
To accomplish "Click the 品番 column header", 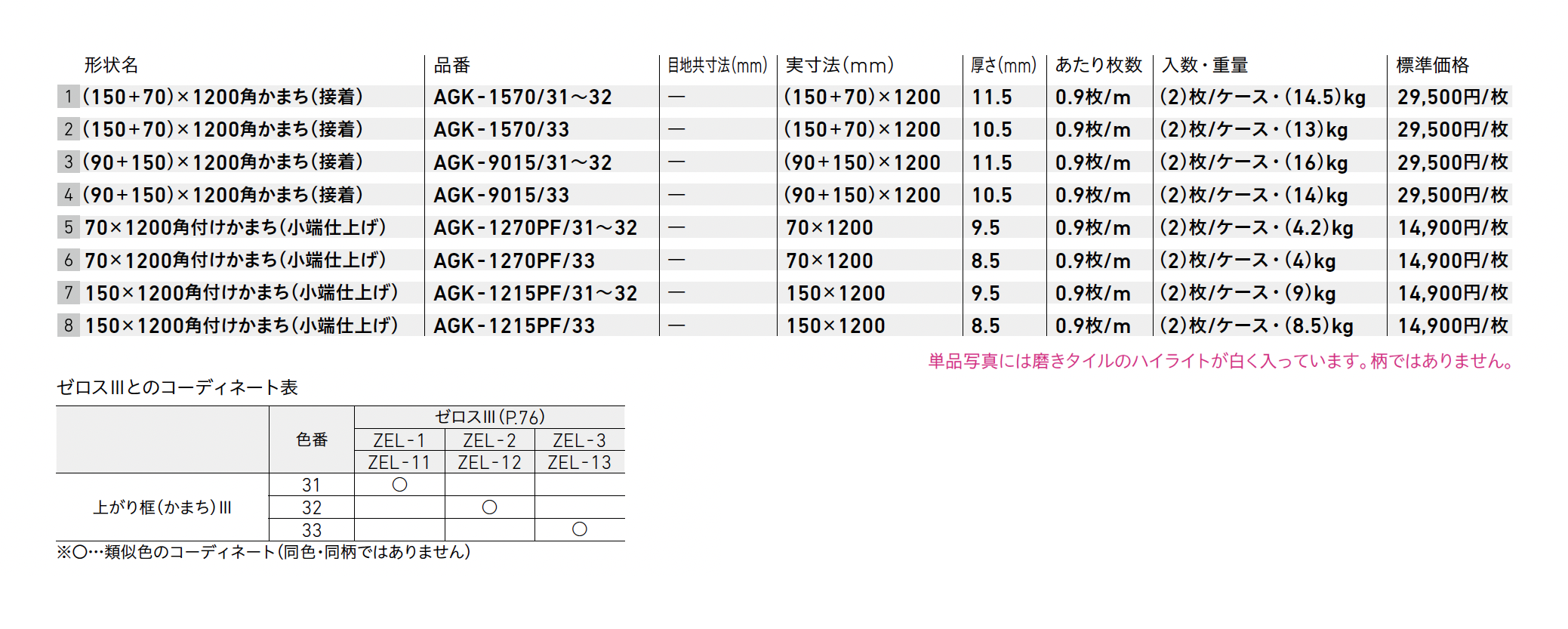I will click(452, 66).
